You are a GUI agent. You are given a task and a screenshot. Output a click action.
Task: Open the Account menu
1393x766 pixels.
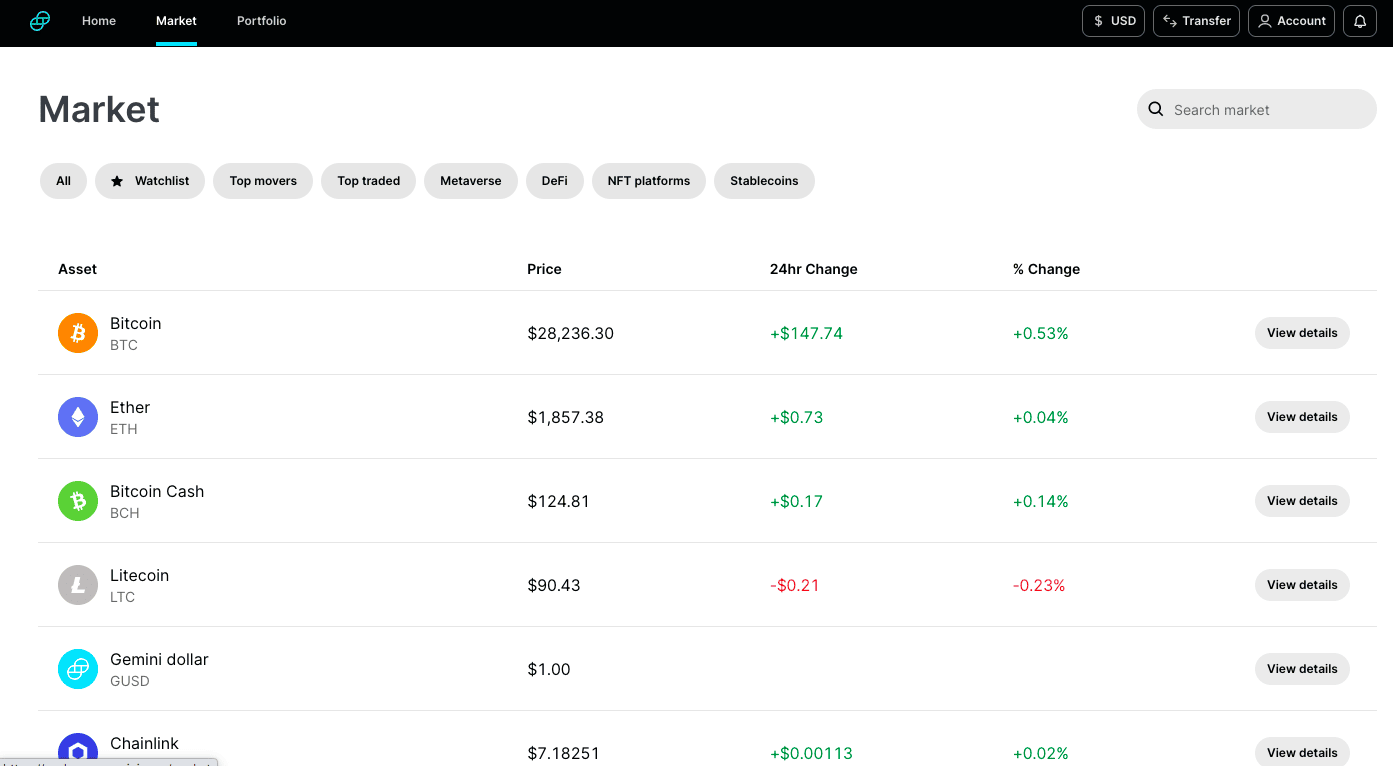point(1291,21)
